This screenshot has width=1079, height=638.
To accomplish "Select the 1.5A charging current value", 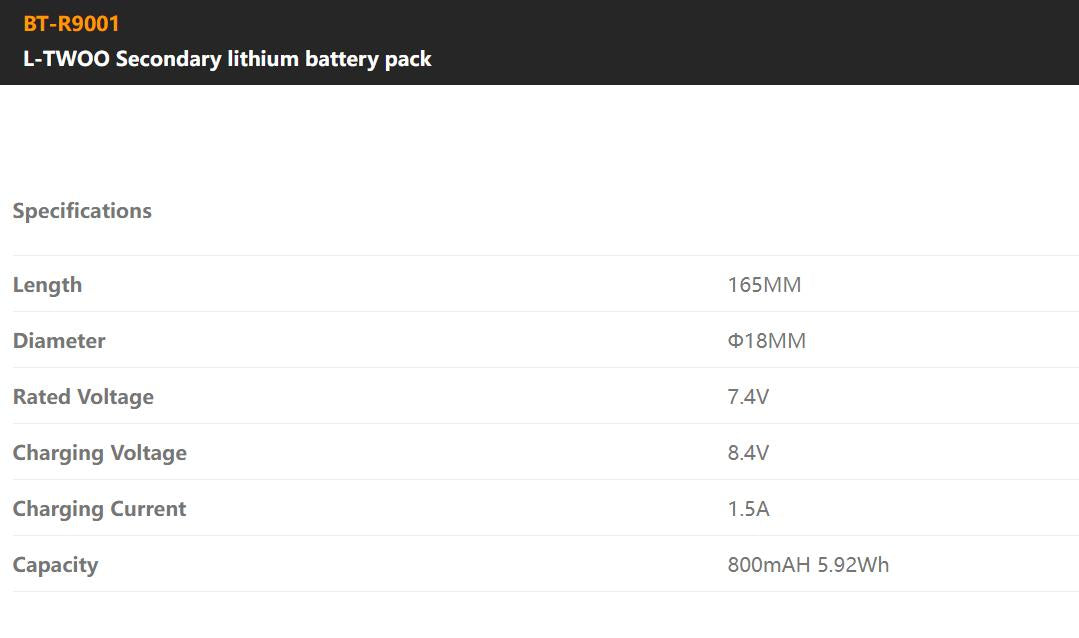I will coord(748,509).
